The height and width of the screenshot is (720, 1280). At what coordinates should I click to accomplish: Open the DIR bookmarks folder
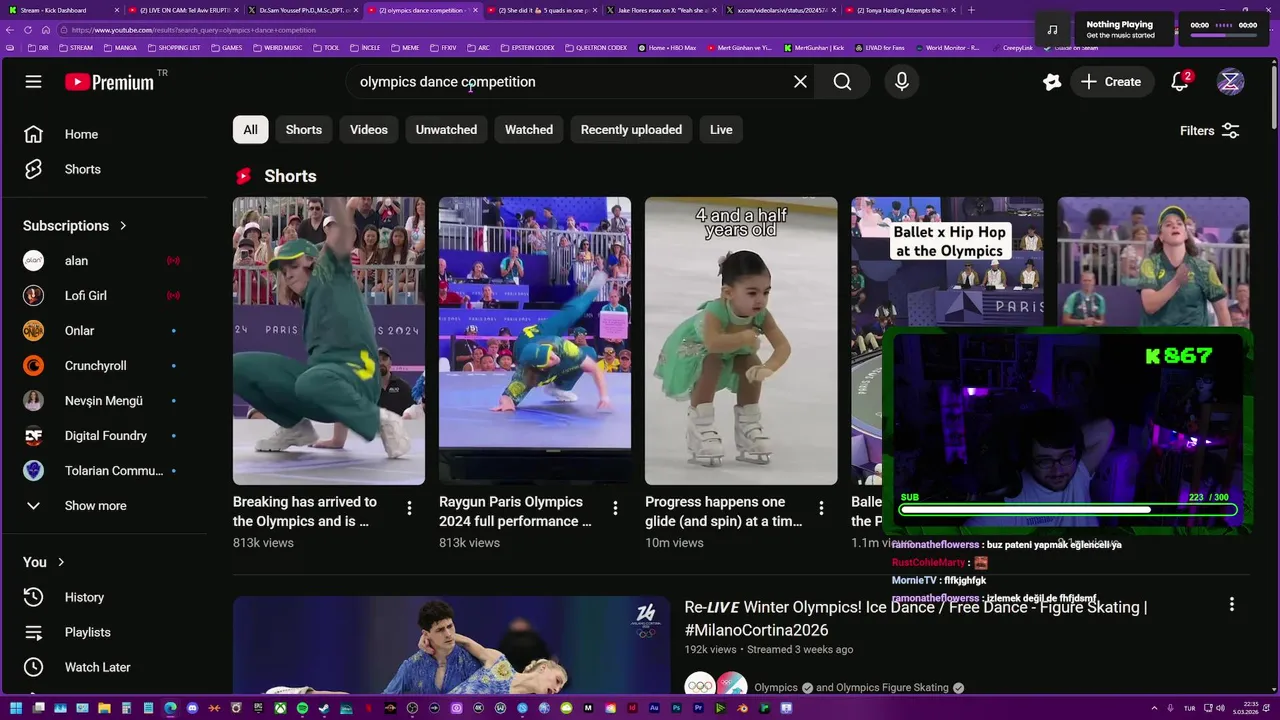(38, 47)
